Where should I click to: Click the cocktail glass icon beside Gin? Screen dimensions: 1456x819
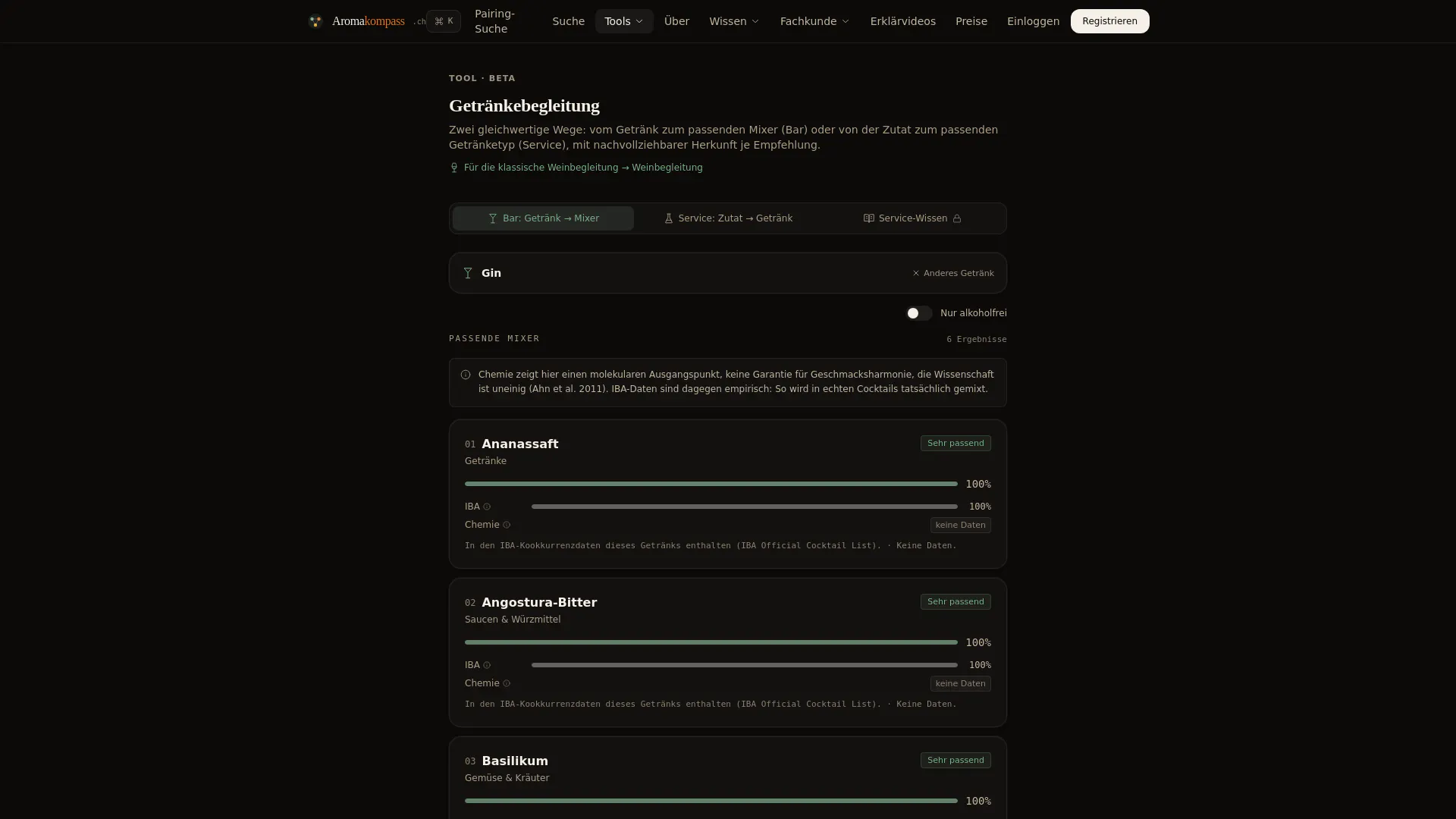point(468,273)
